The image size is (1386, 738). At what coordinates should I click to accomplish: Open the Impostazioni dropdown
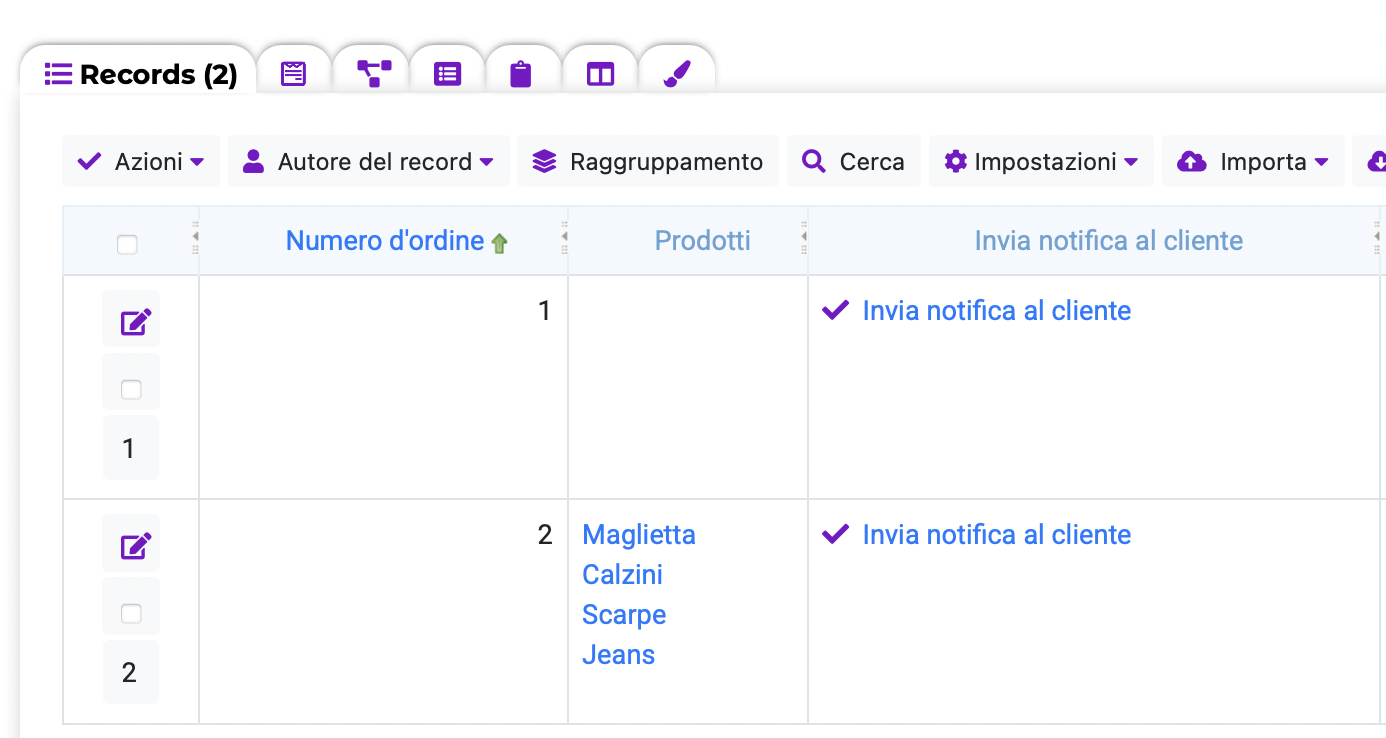click(x=1041, y=161)
